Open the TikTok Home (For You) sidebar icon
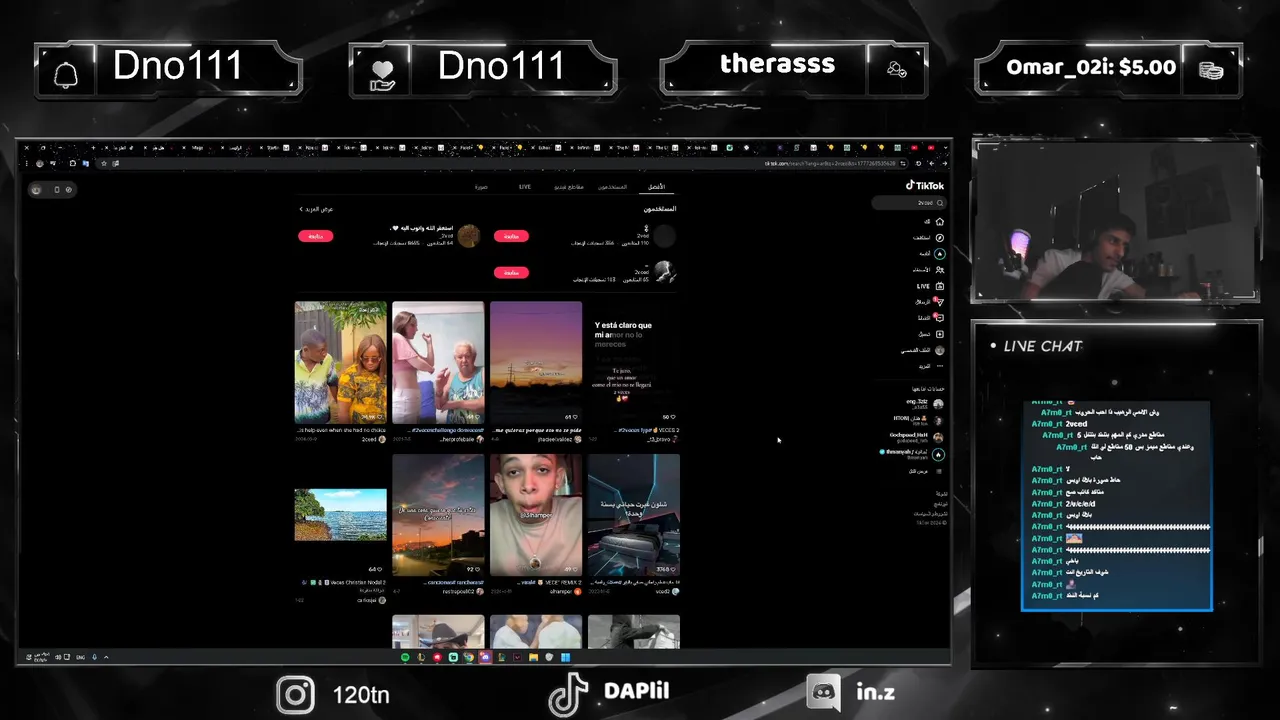This screenshot has height=720, width=1280. pos(939,221)
